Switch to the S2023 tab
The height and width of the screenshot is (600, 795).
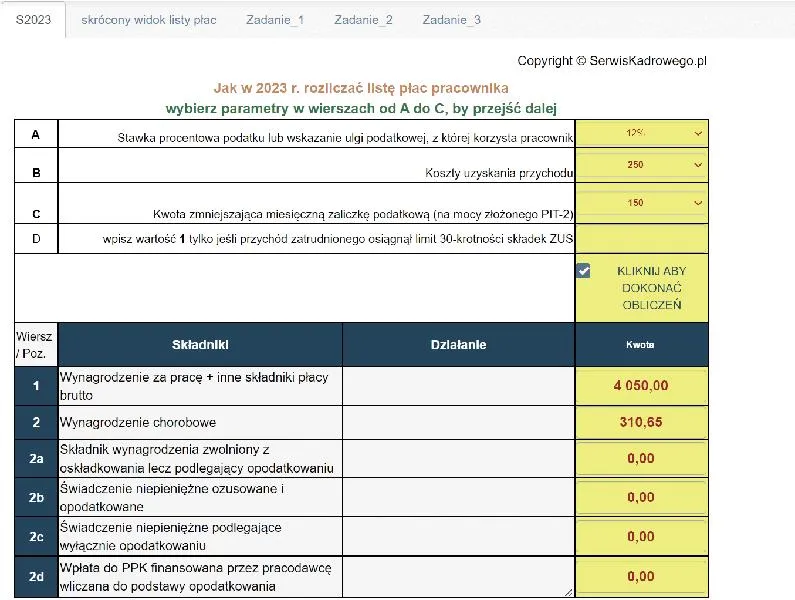pos(33,20)
